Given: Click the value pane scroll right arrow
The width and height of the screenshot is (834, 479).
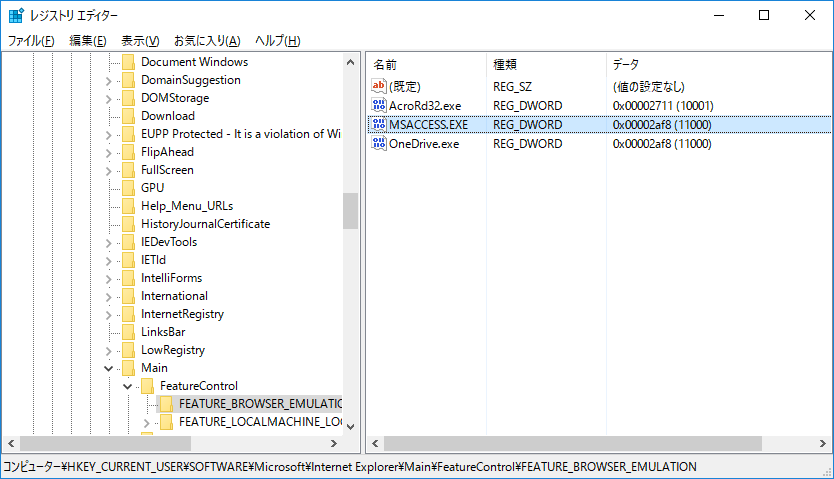Looking at the screenshot, I should tap(823, 443).
